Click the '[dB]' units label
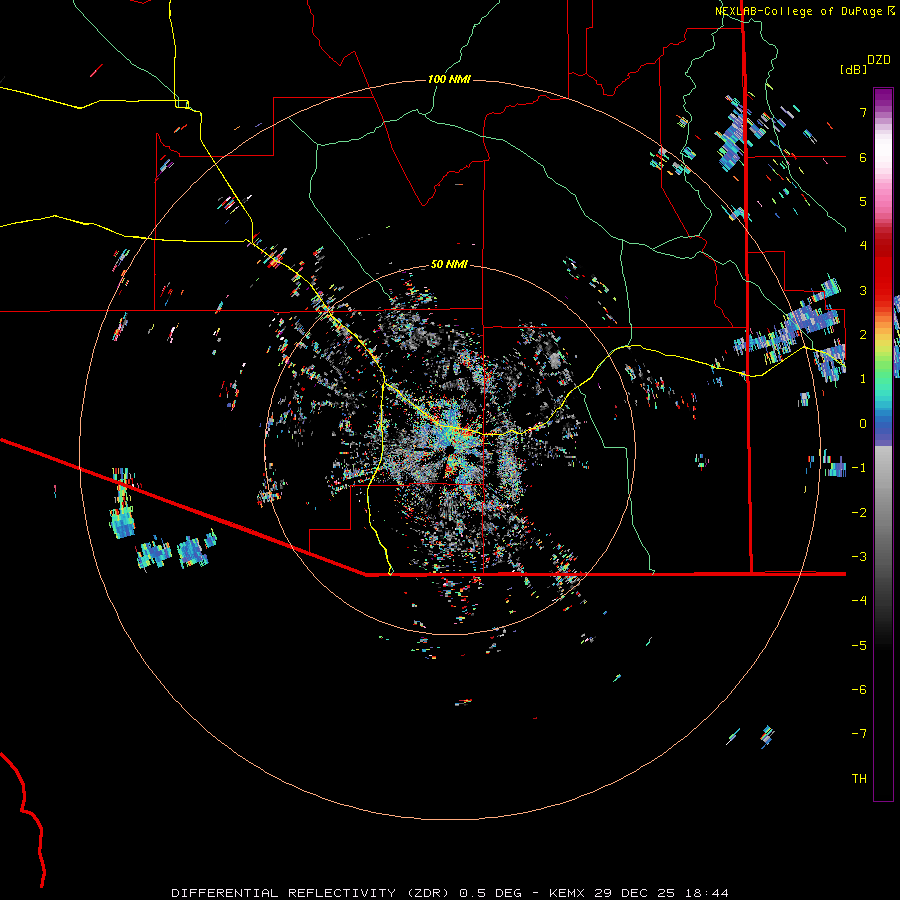Viewport: 900px width, 900px height. click(853, 69)
